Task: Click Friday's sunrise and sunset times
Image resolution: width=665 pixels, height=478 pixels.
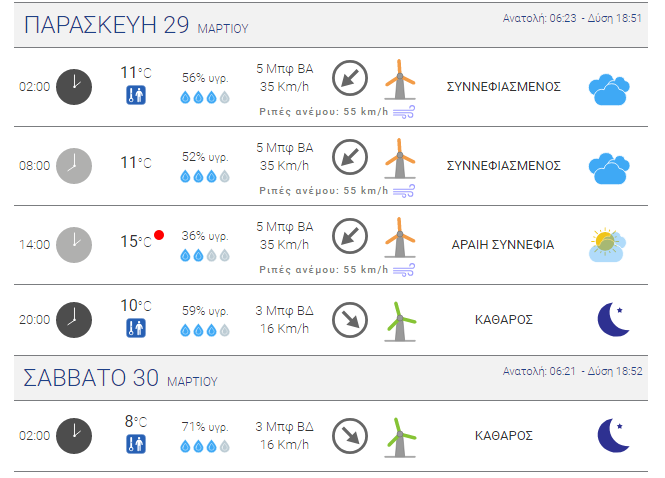Action: point(572,18)
